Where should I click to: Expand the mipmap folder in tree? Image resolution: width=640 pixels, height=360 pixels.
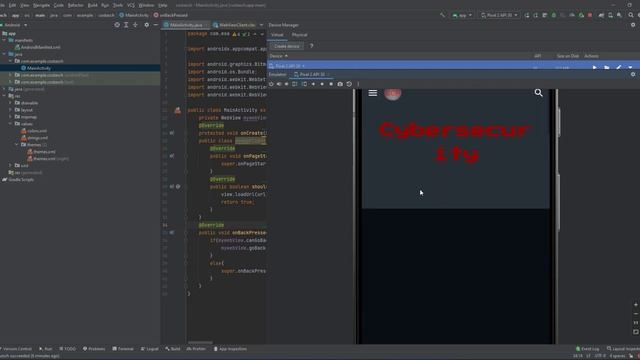11,117
